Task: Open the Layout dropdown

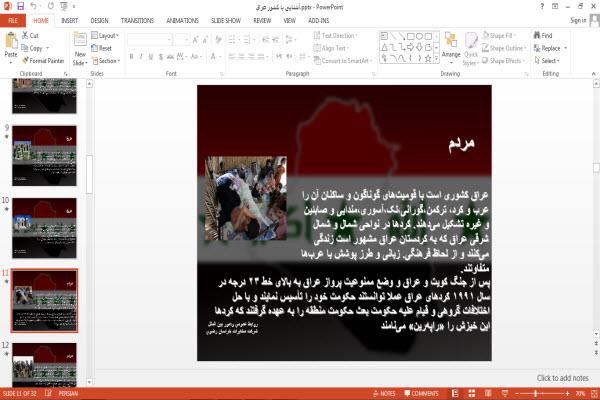Action: tap(105, 36)
